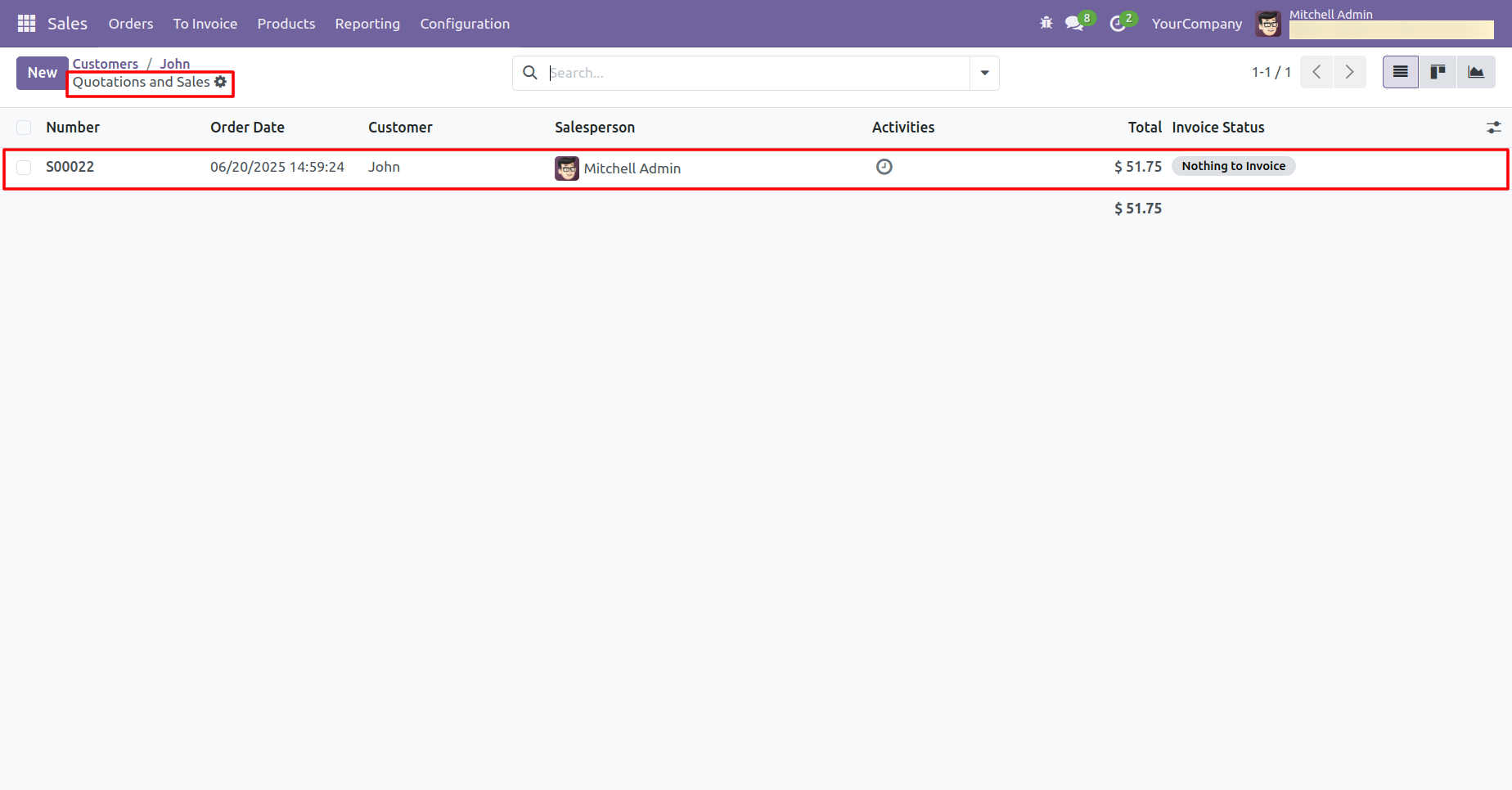Open YourCompany company switcher

pyautogui.click(x=1197, y=24)
